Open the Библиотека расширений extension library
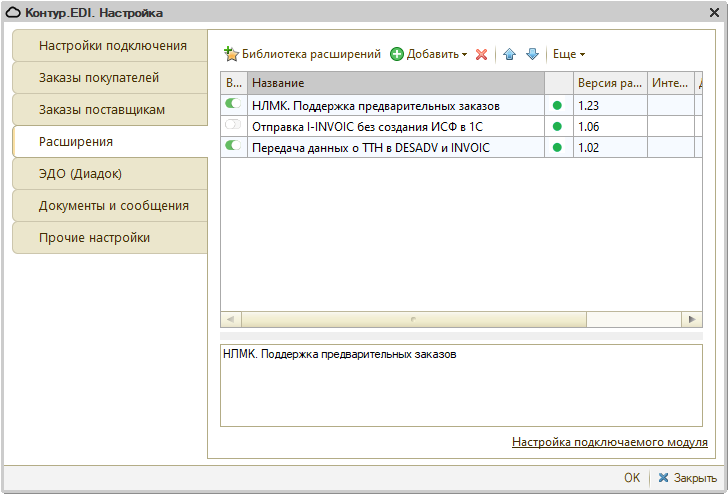728x494 pixels. point(302,54)
